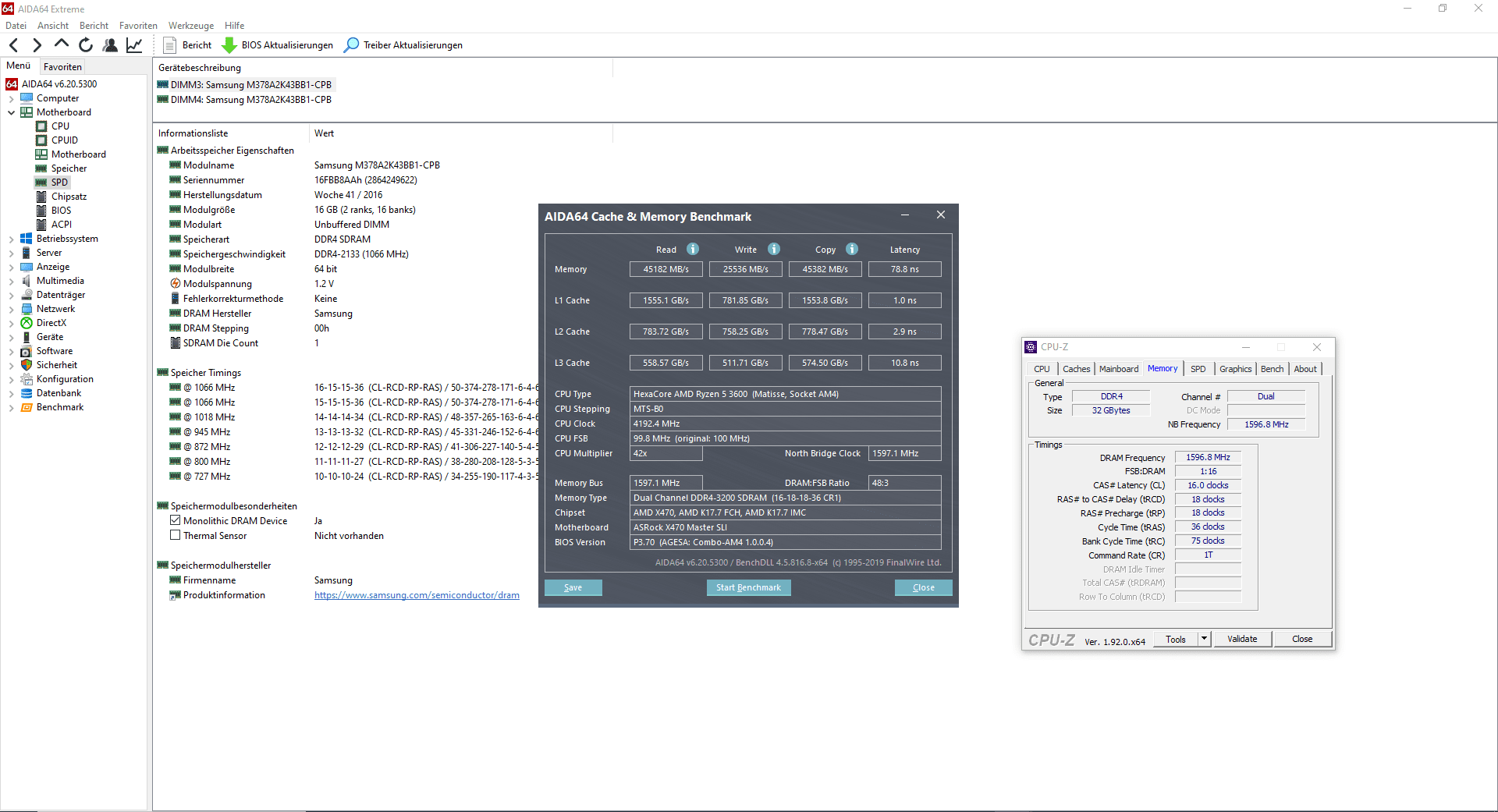
Task: Select Chipsatz tree item
Action: [69, 197]
